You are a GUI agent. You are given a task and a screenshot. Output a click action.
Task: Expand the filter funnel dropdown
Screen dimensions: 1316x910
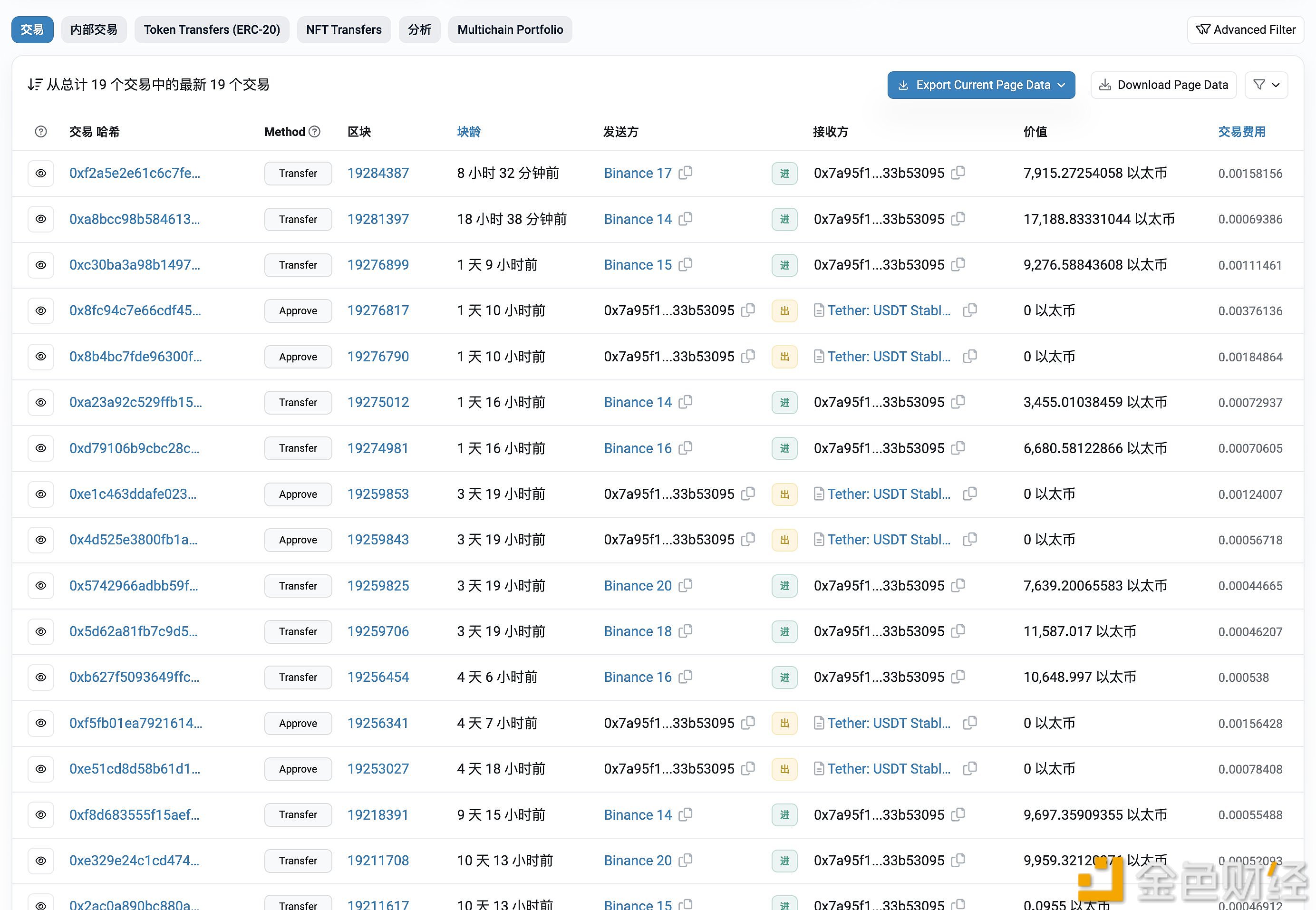pyautogui.click(x=1266, y=85)
